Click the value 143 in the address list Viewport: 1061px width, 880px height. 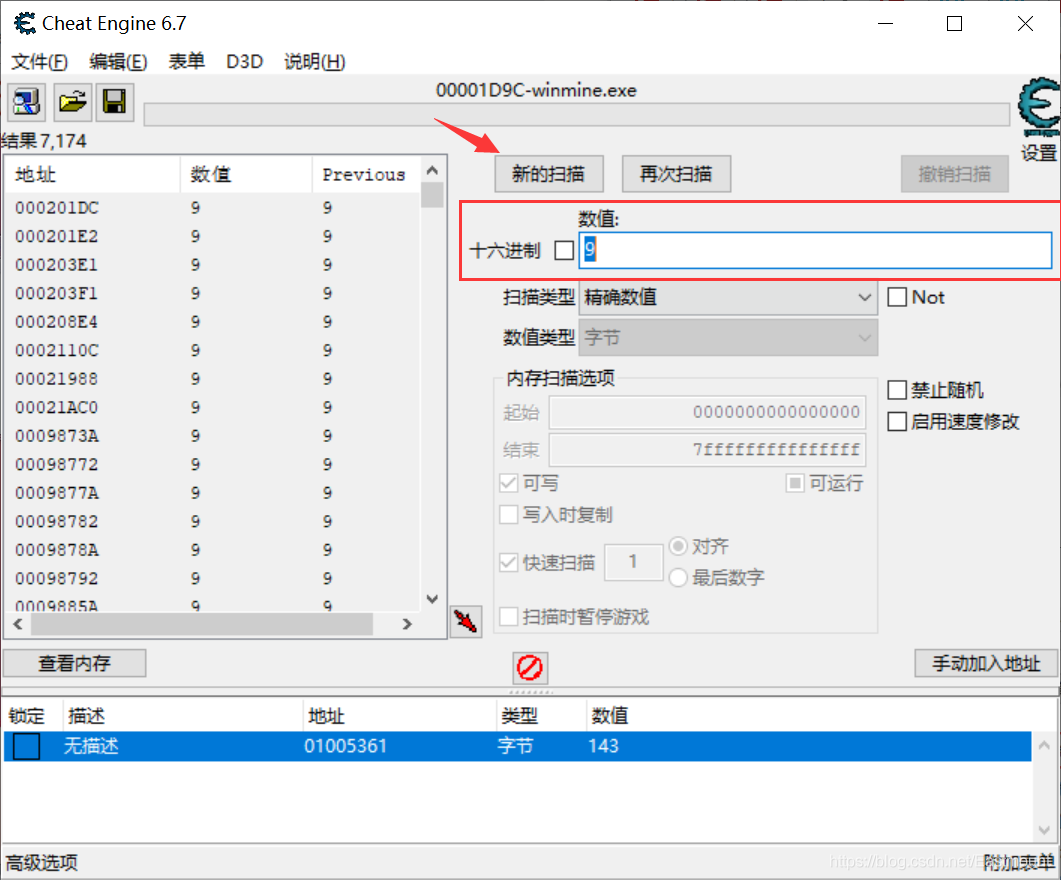pyautogui.click(x=604, y=746)
